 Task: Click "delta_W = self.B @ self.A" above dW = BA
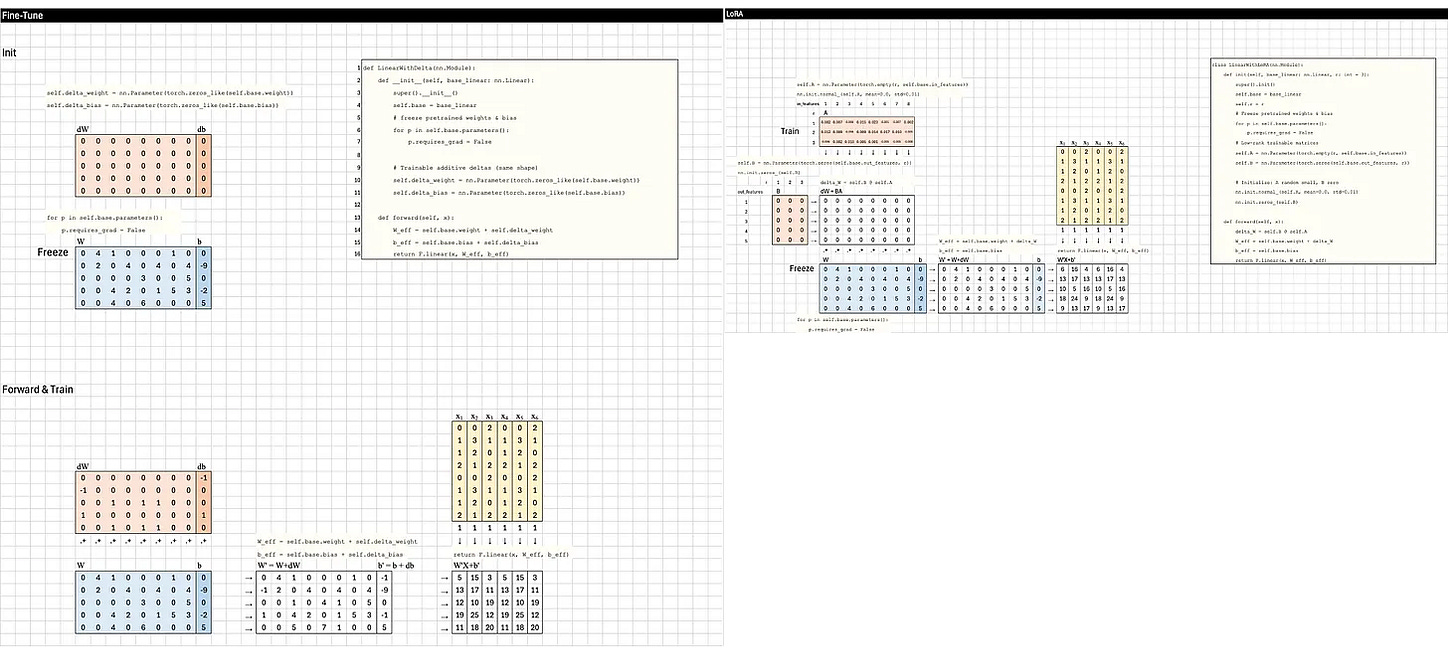(856, 182)
